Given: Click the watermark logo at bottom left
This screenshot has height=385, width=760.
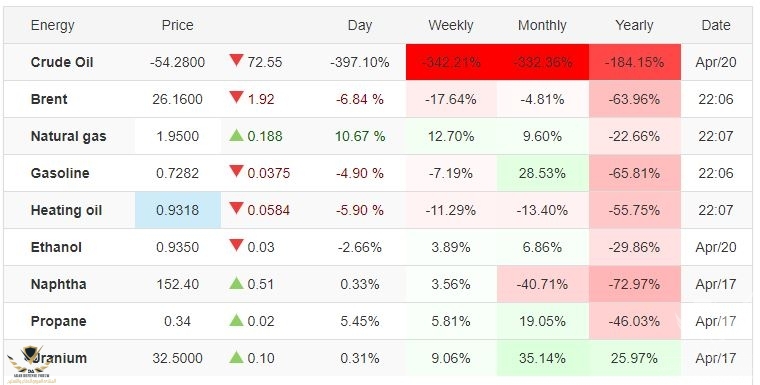Looking at the screenshot, I should click(x=30, y=364).
